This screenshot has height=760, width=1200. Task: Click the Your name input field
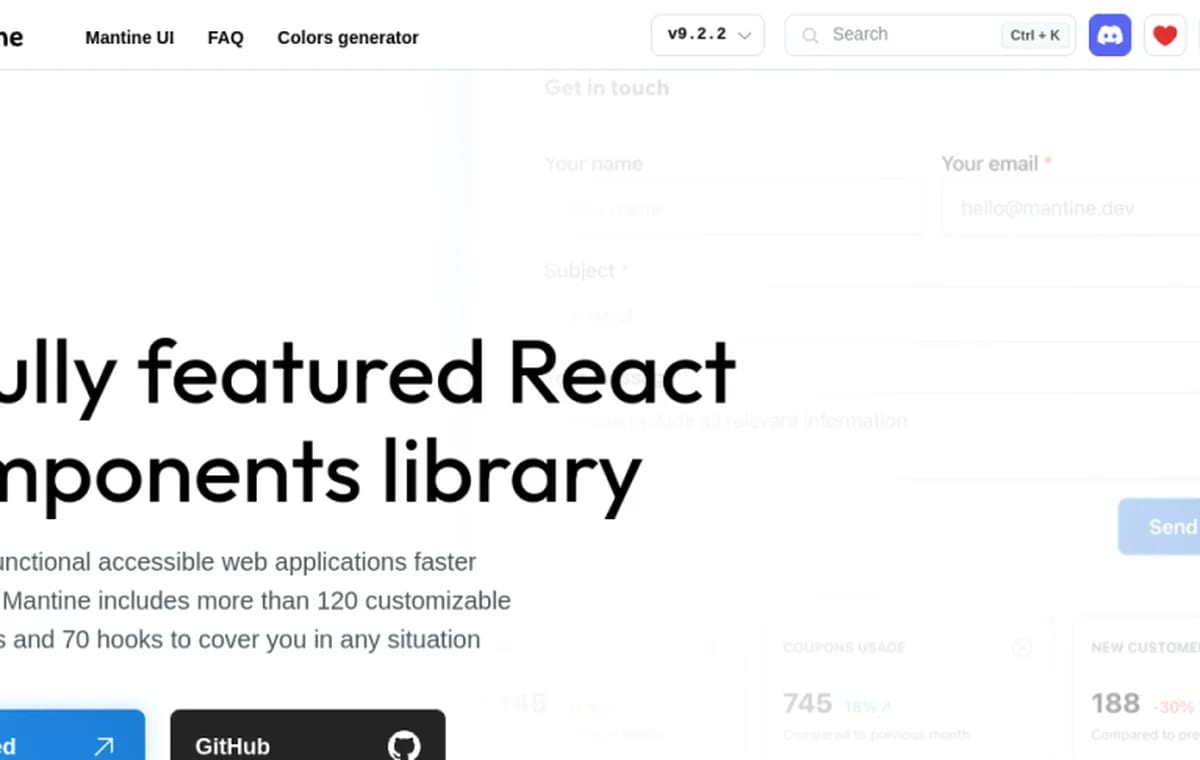click(x=733, y=208)
